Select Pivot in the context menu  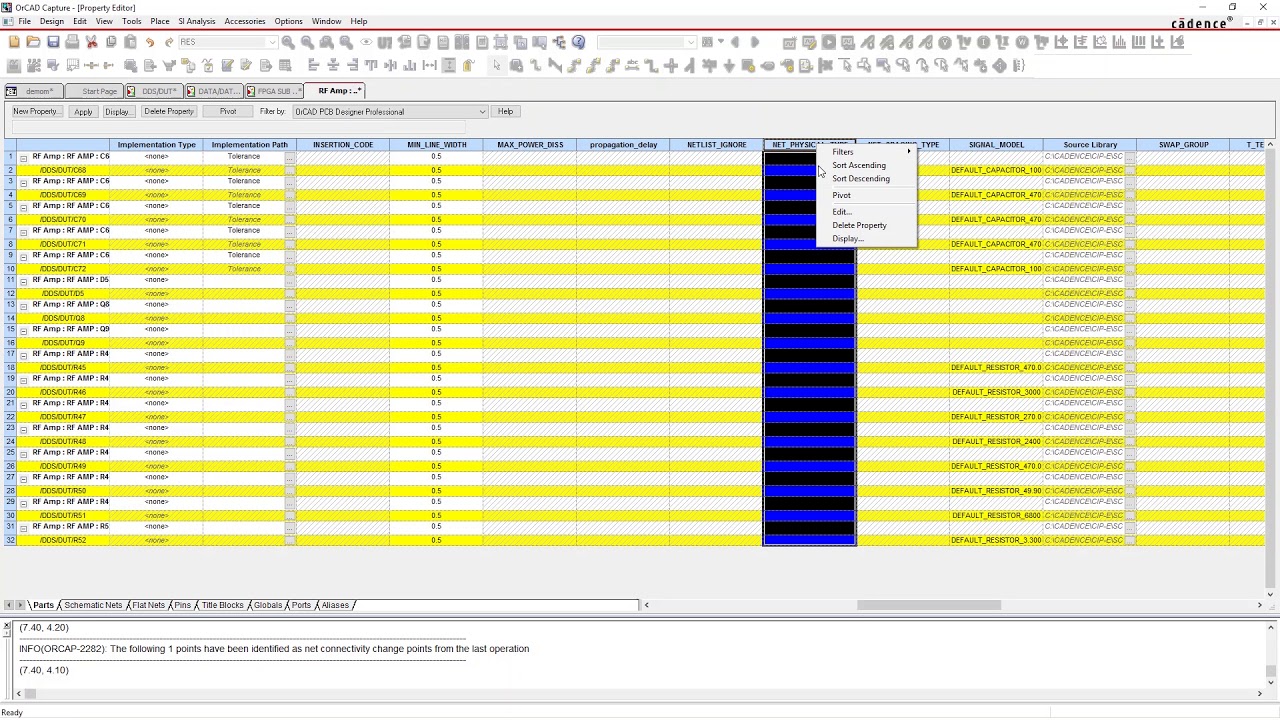coord(841,195)
